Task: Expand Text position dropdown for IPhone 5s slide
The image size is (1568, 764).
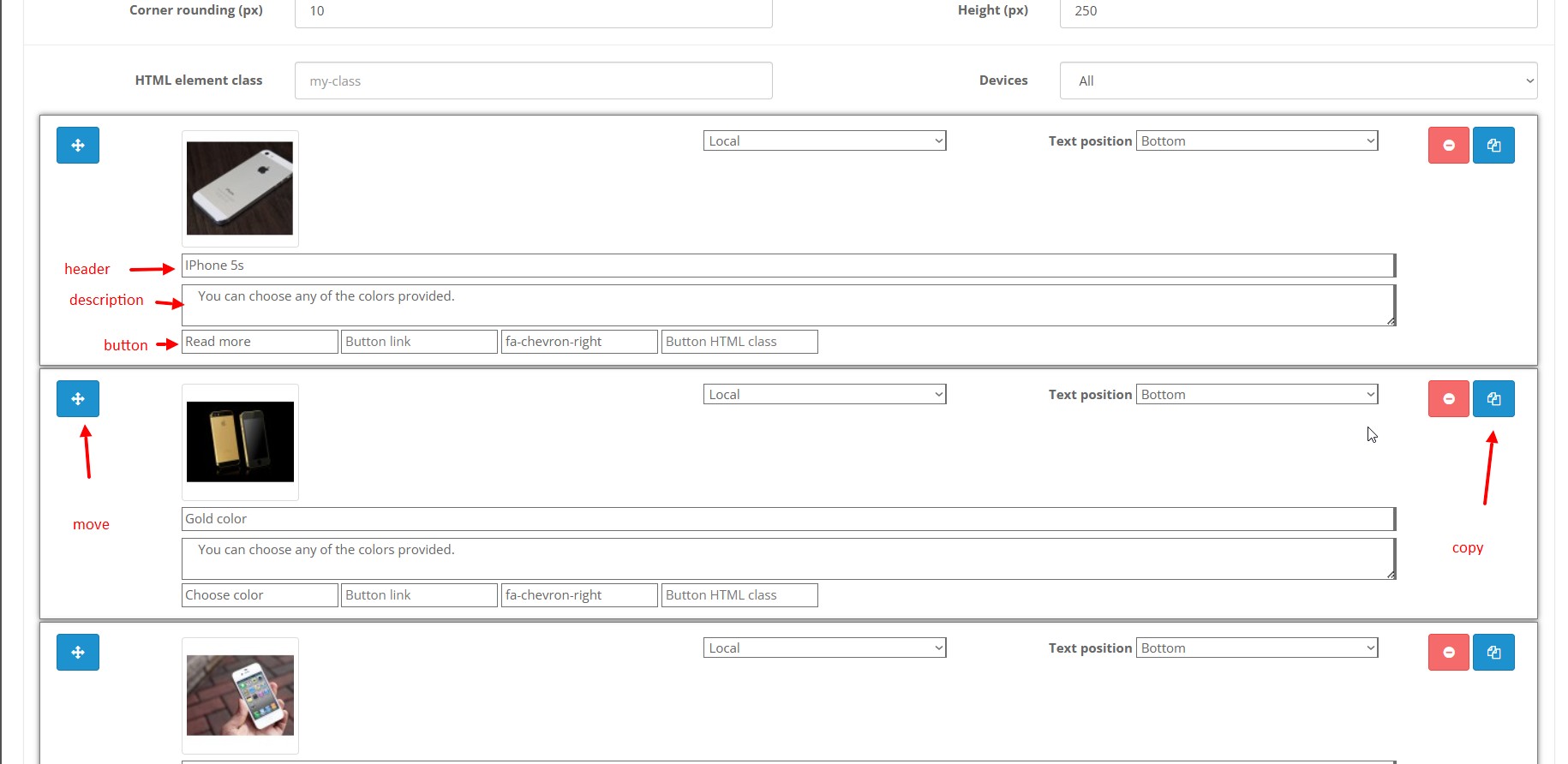Action: [1256, 141]
